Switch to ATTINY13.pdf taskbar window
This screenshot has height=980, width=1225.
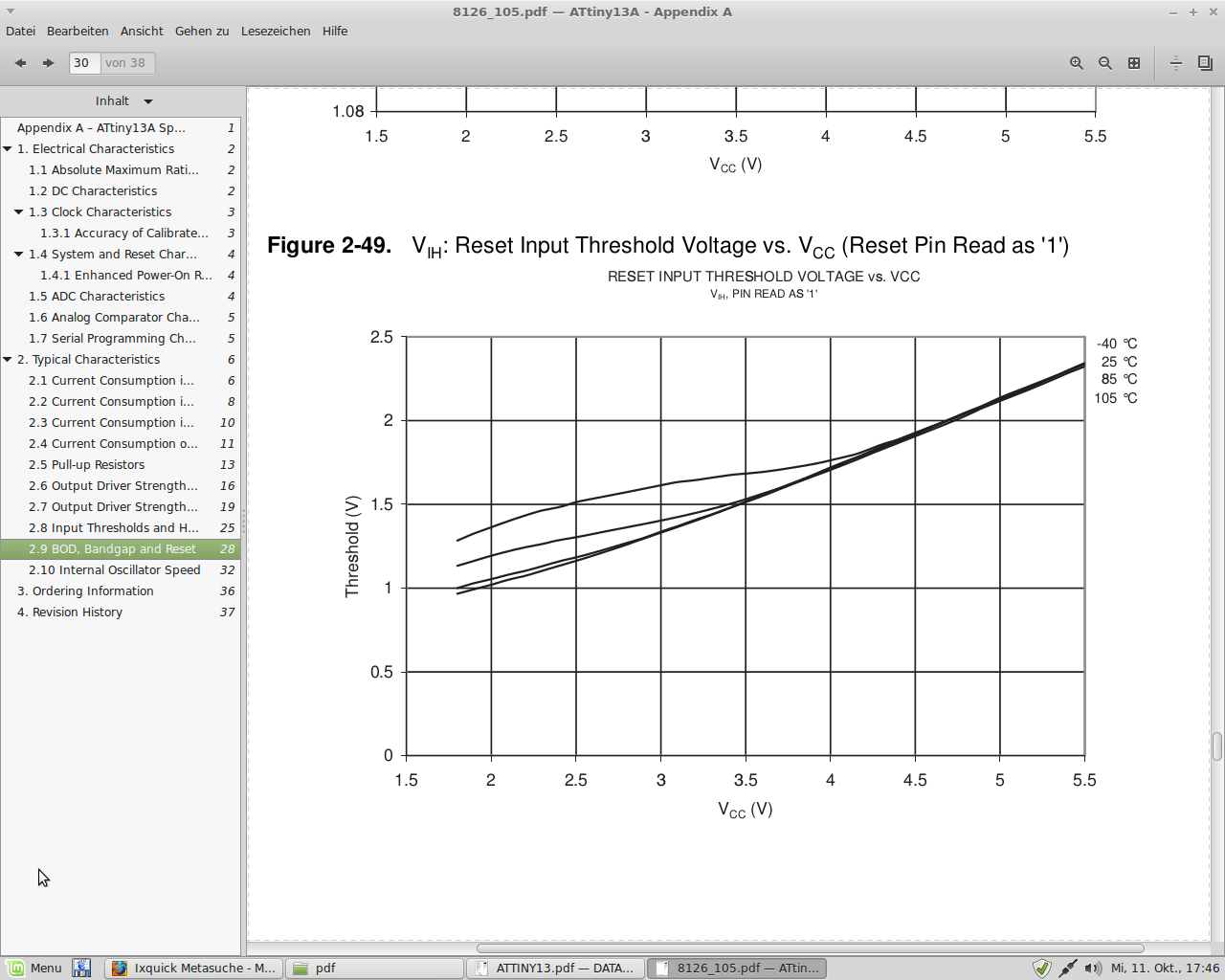coord(555,969)
